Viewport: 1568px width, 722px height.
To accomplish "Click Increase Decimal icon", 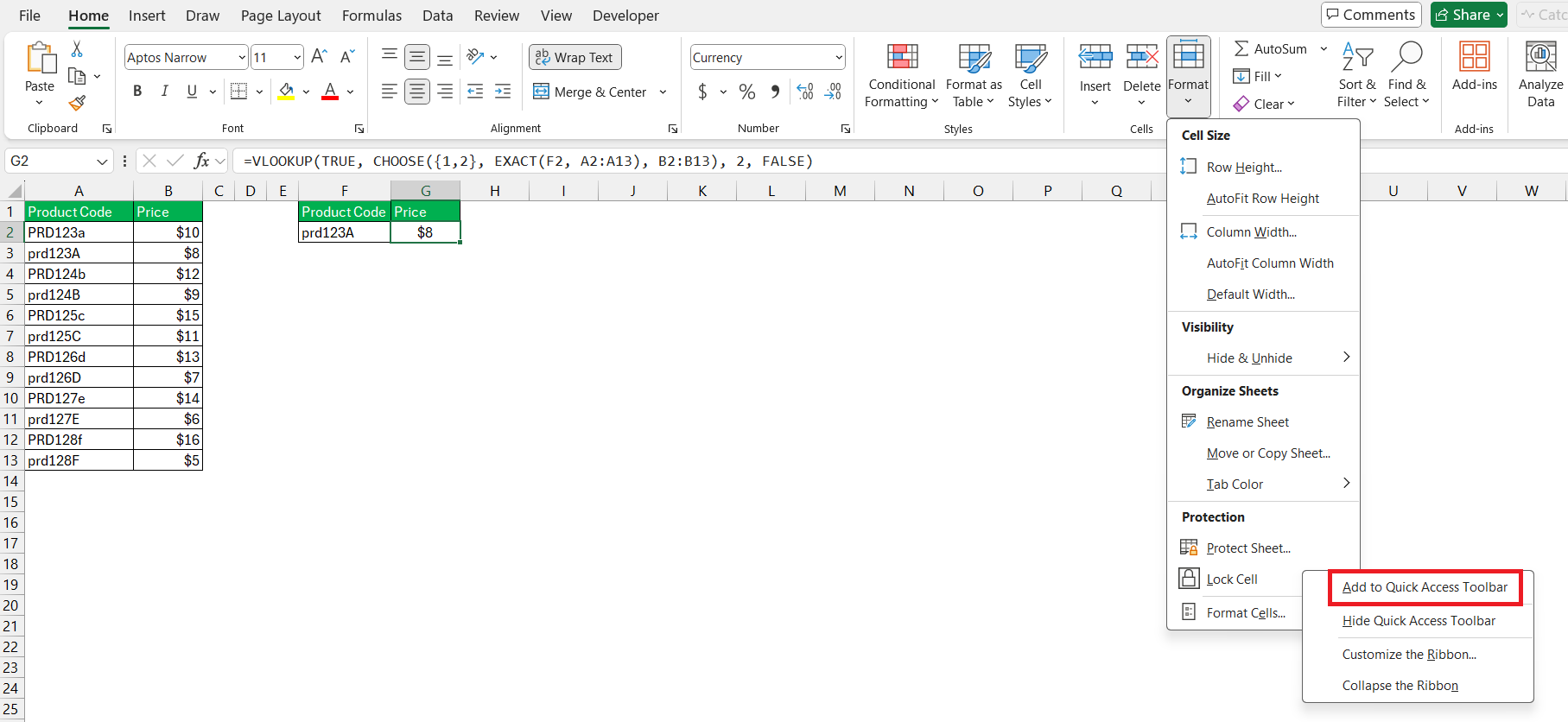I will tap(805, 92).
